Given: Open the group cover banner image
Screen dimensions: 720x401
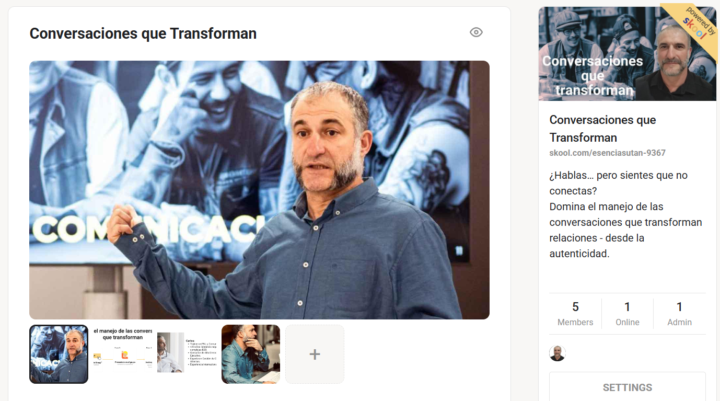Looking at the screenshot, I should [x=627, y=54].
